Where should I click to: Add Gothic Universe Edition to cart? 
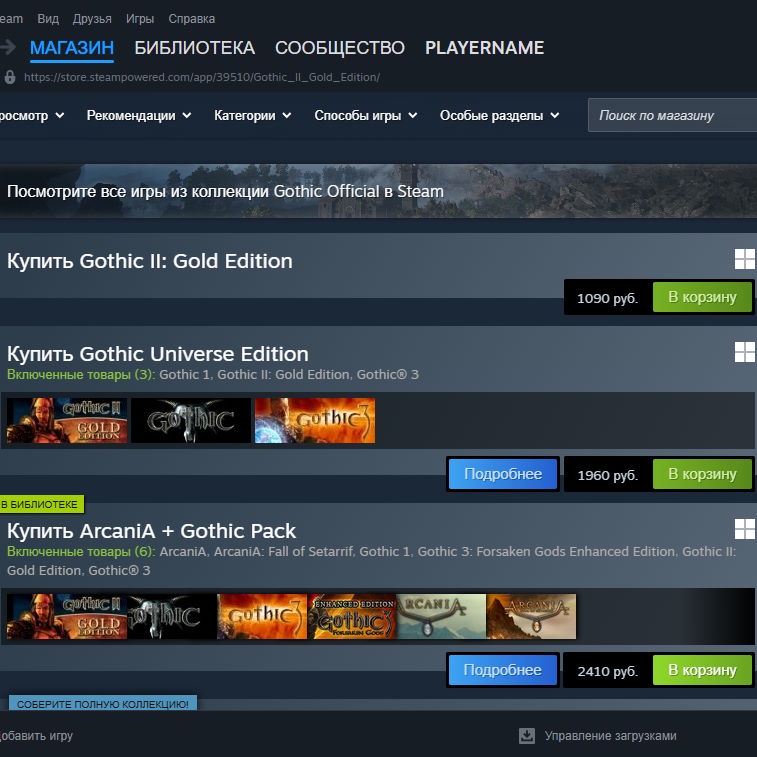click(x=702, y=474)
